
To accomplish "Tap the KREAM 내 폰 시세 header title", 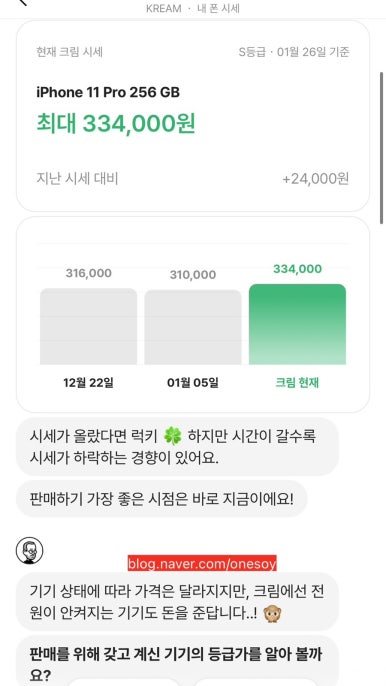I will click(x=193, y=9).
